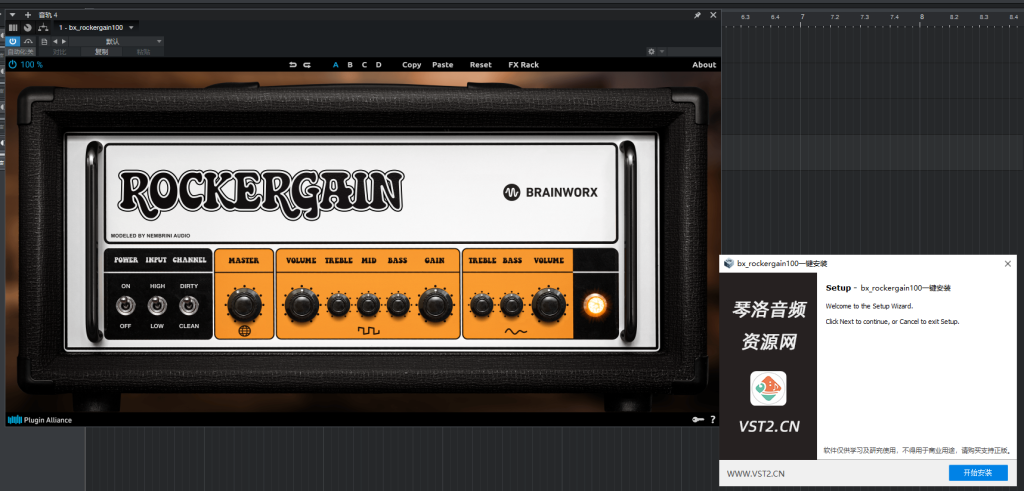Click the Reset button
The image size is (1024, 491).
point(481,65)
